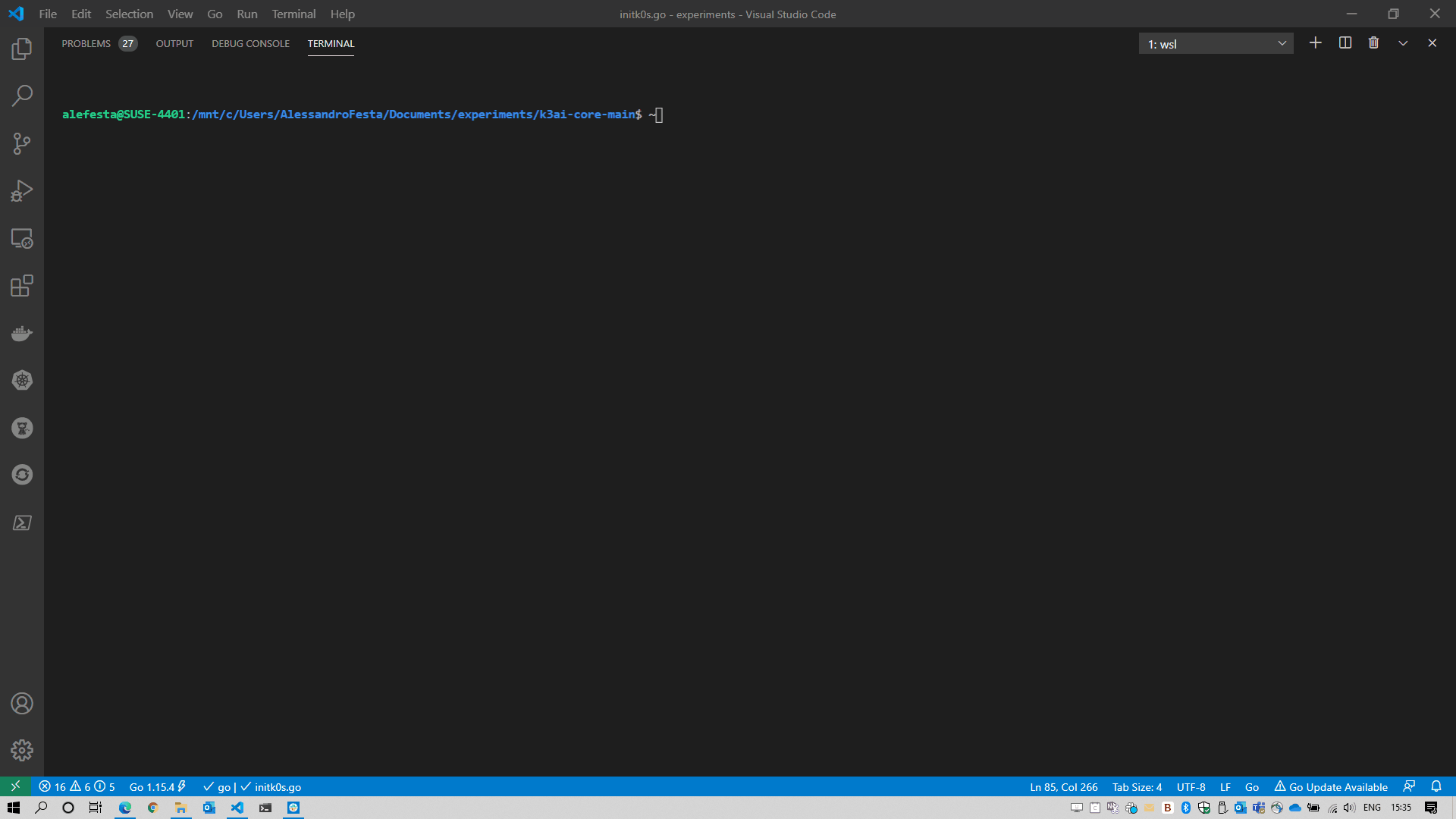This screenshot has height=819, width=1456.
Task: Open the Extensions view
Action: coord(22,286)
